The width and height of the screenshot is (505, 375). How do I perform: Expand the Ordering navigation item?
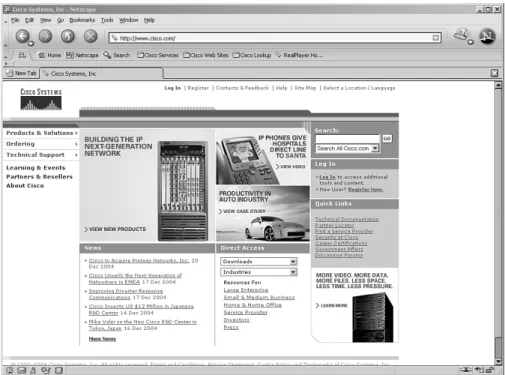click(x=41, y=144)
